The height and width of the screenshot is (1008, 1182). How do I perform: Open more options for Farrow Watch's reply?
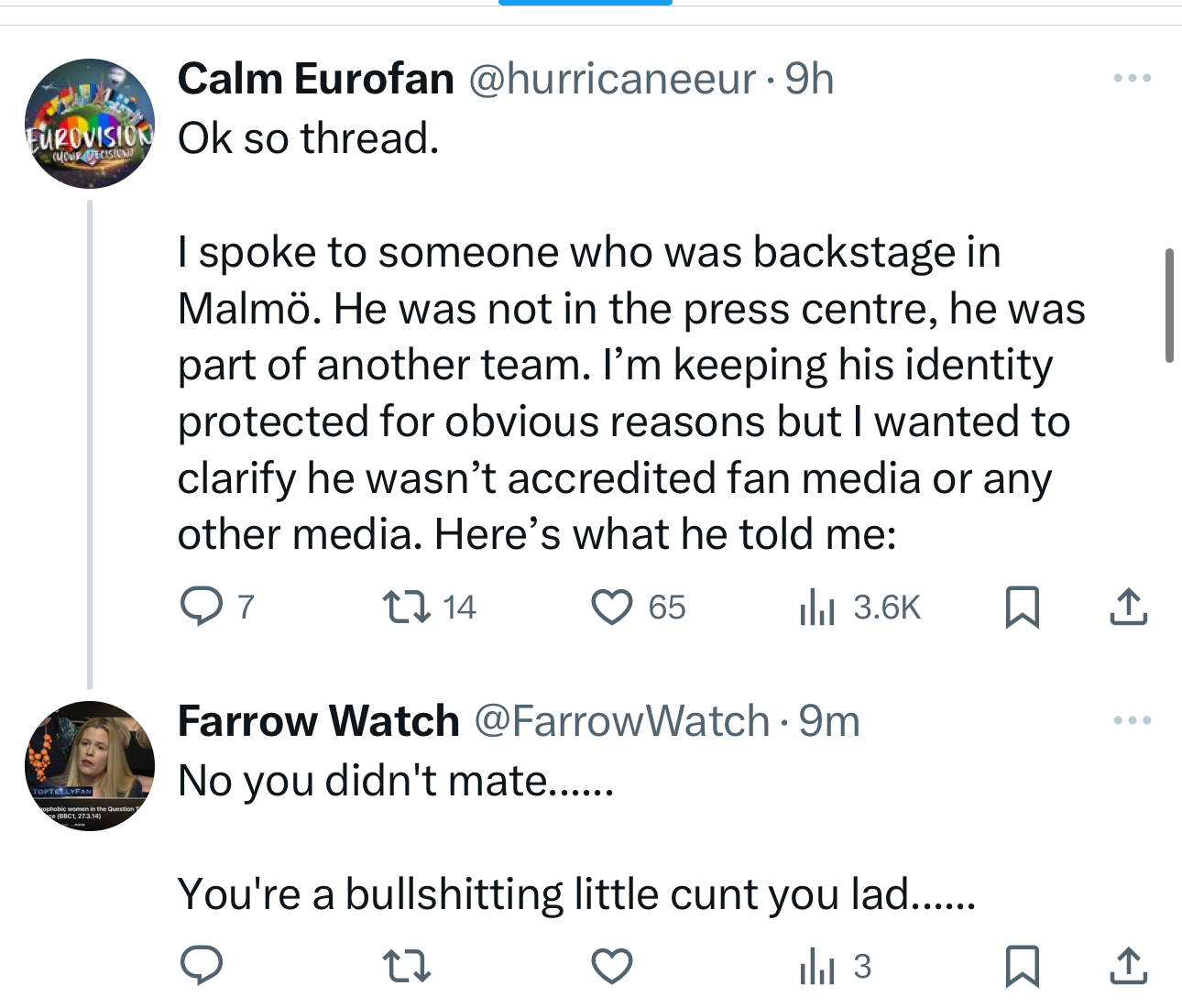pyautogui.click(x=1133, y=721)
